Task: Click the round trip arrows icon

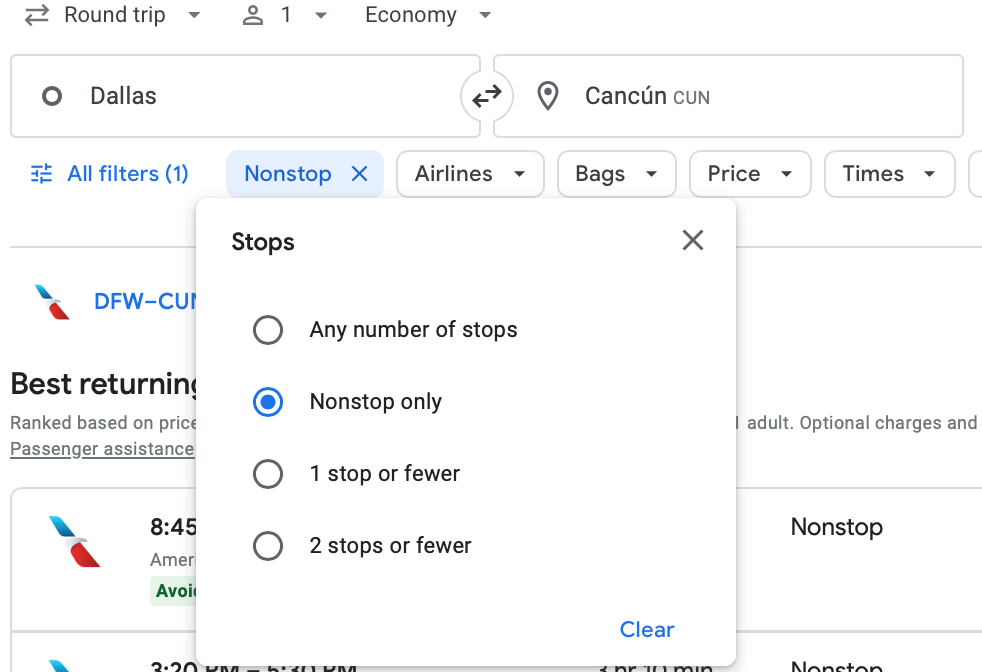Action: 37,16
